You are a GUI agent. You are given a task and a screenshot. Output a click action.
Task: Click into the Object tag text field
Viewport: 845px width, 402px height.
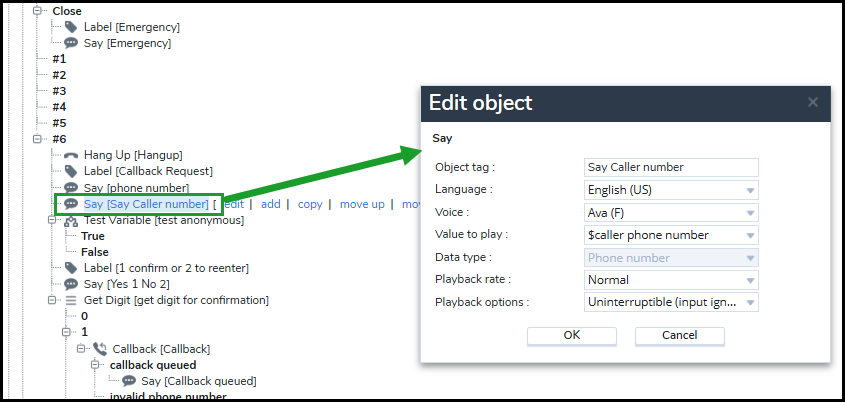click(x=671, y=167)
